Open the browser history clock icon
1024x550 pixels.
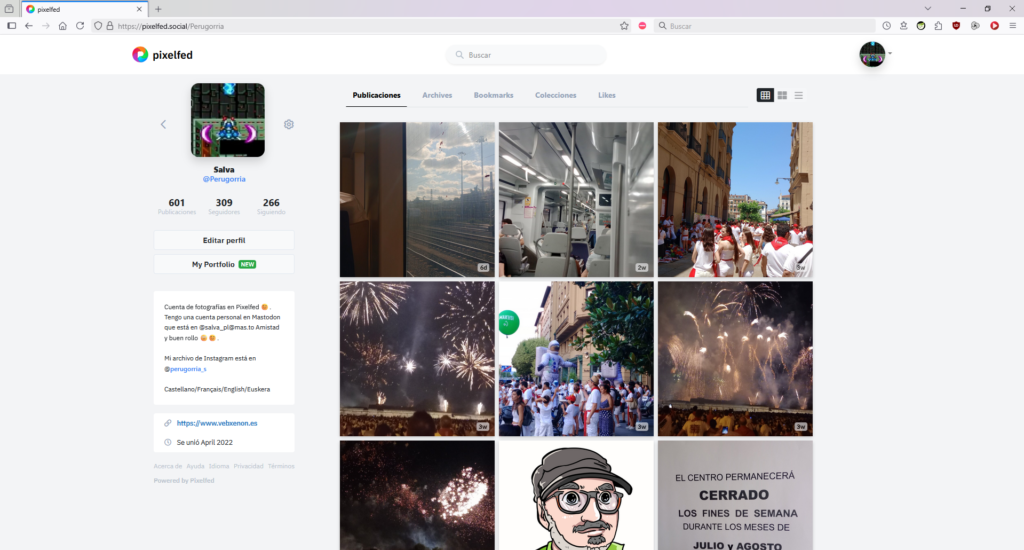point(886,26)
